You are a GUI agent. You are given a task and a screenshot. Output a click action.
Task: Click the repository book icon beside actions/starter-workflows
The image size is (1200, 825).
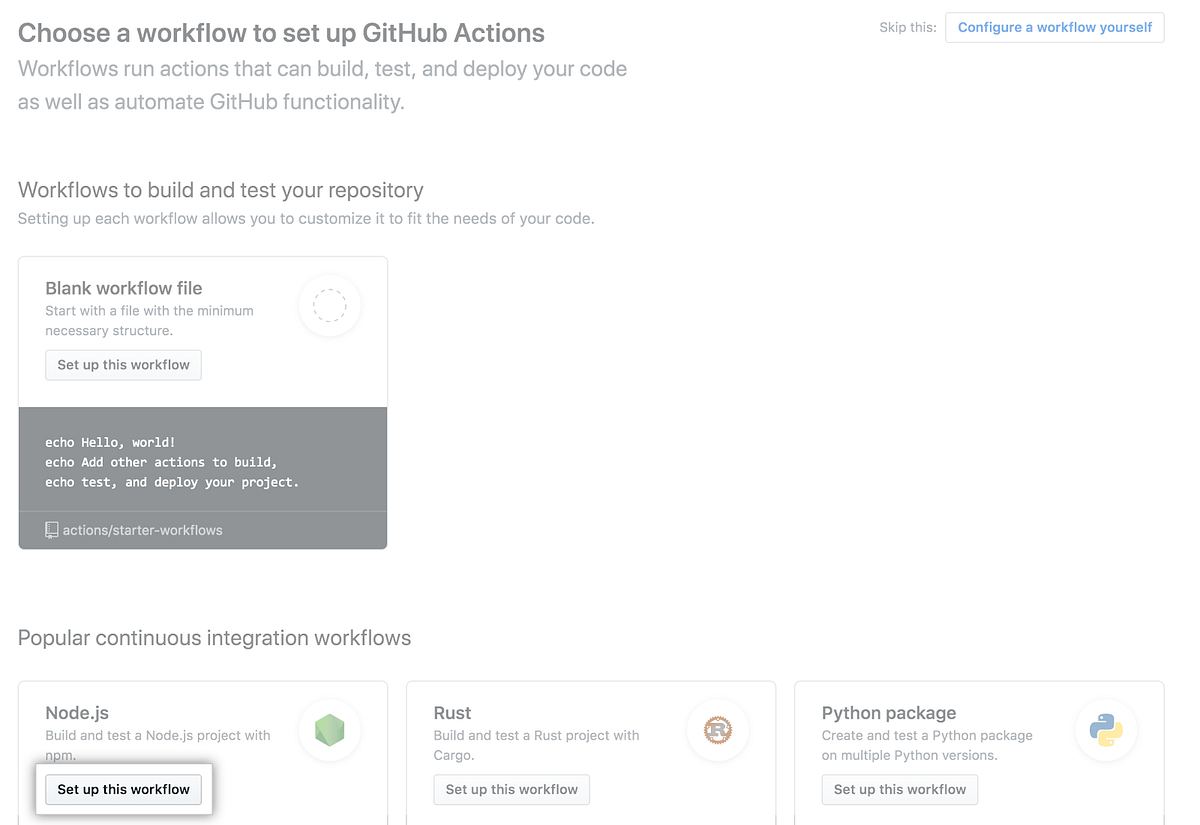tap(51, 529)
